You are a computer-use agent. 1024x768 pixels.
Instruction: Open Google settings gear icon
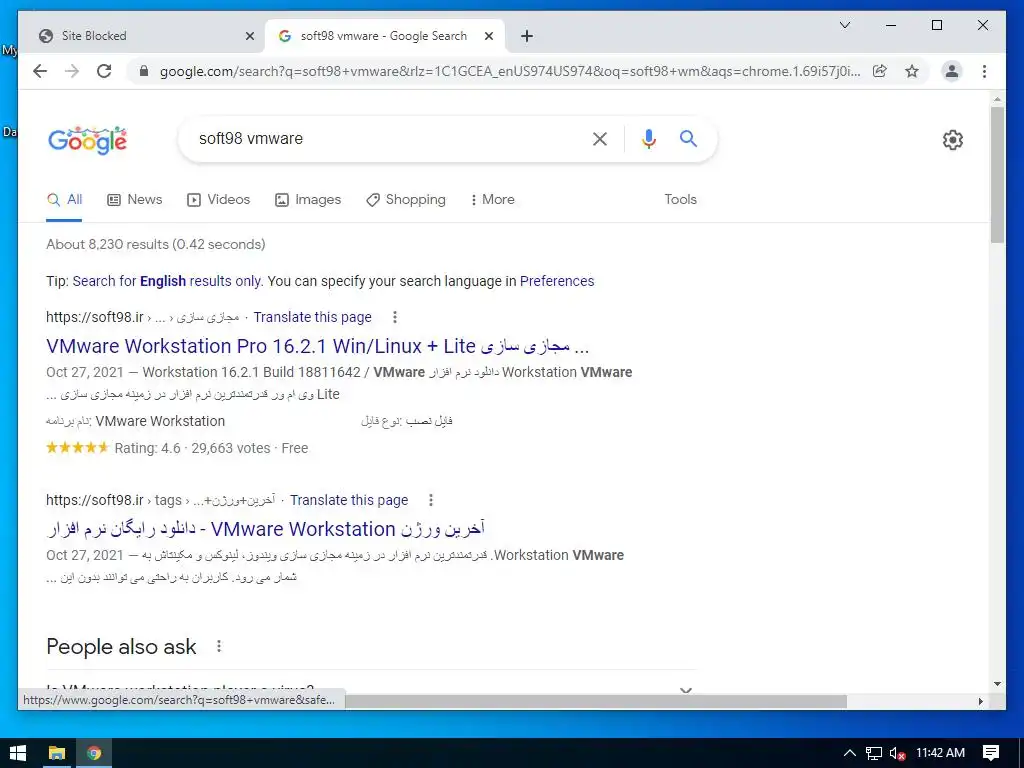coord(953,139)
